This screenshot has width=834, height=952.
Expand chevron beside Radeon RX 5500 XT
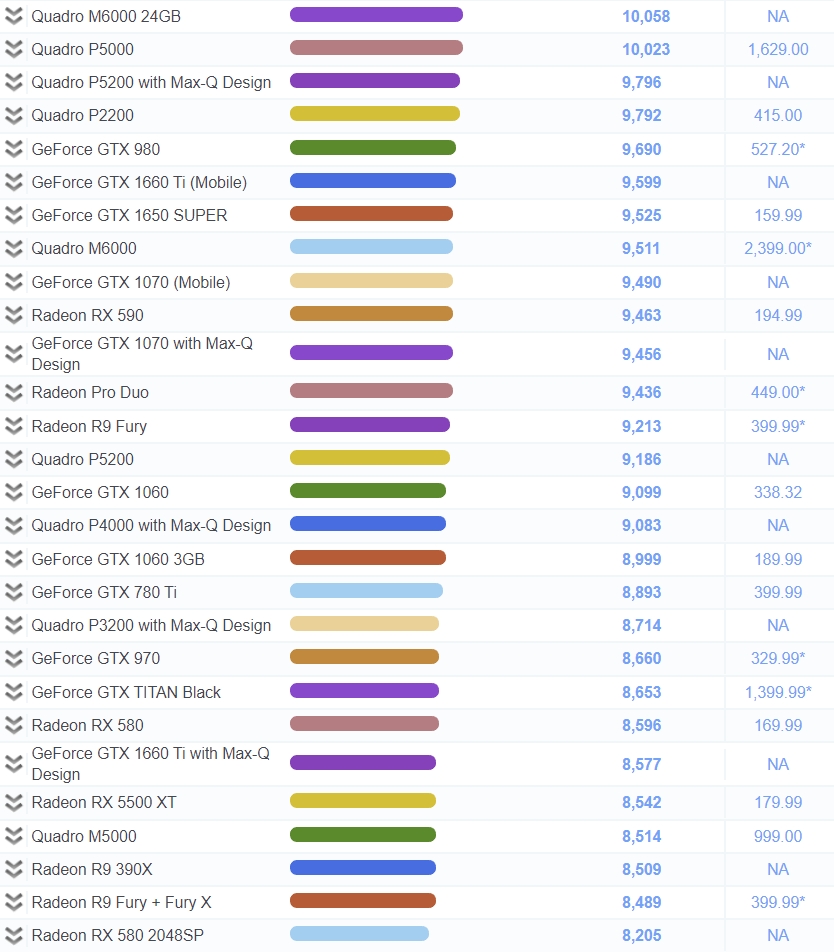13,803
